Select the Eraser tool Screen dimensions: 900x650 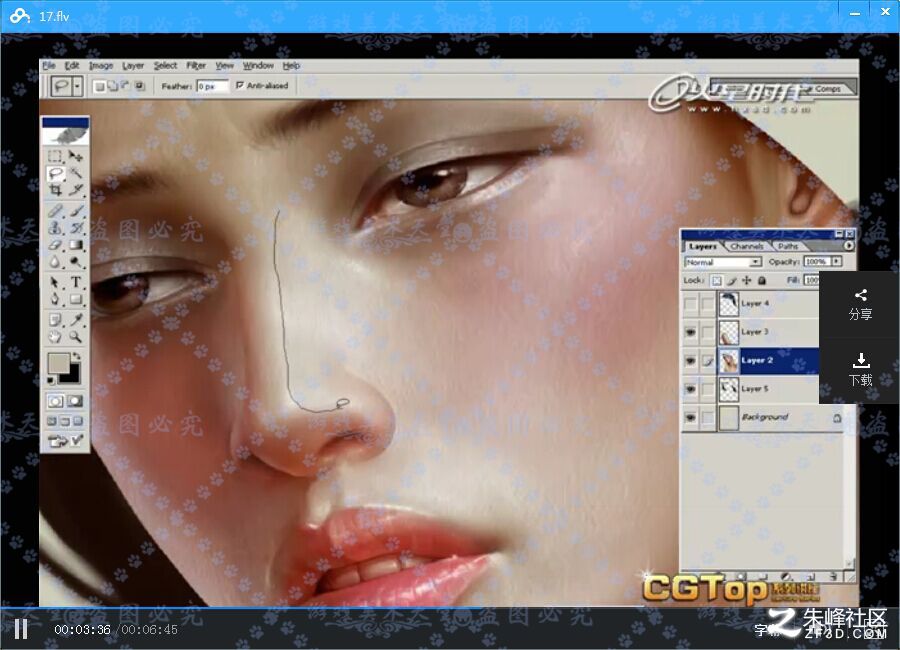click(55, 245)
